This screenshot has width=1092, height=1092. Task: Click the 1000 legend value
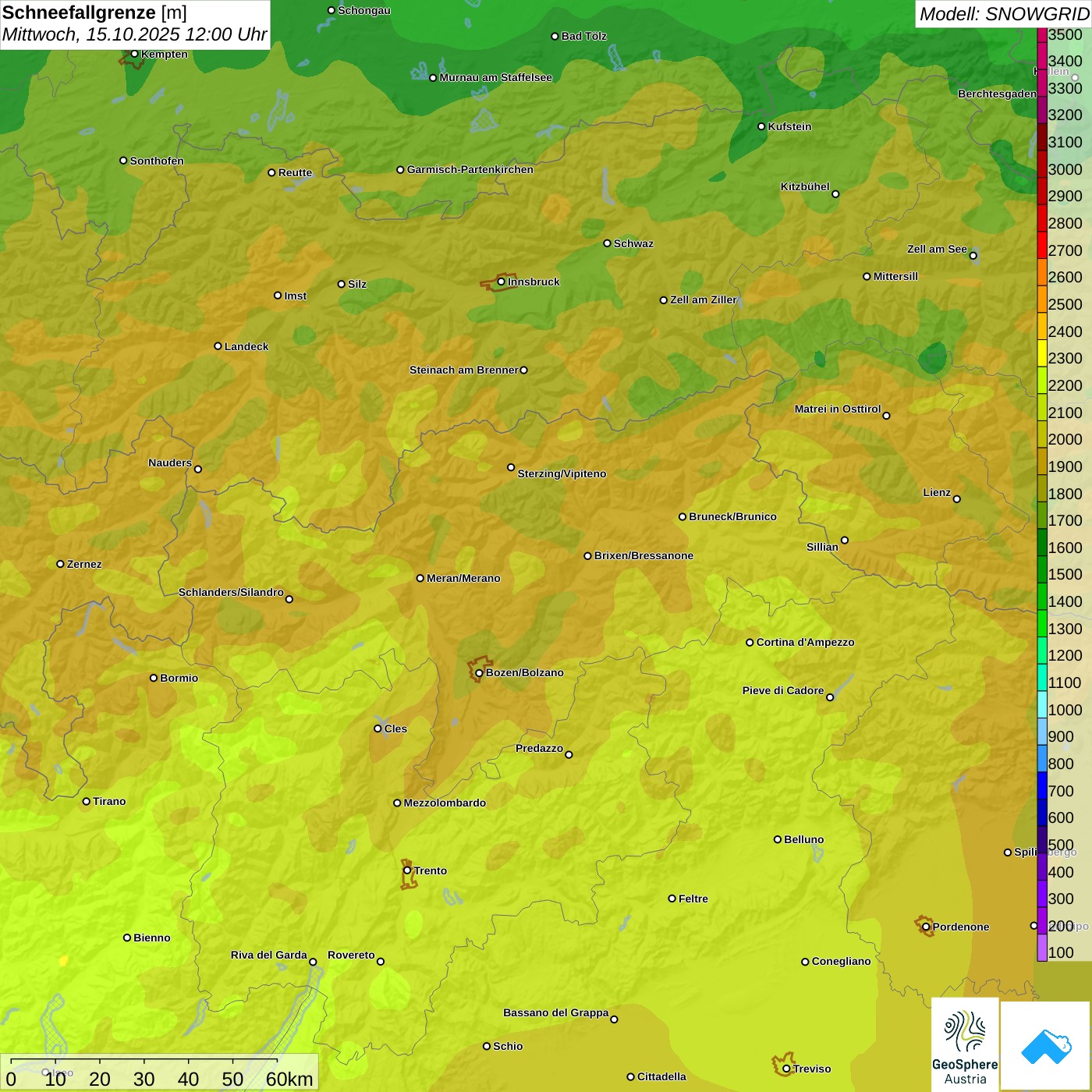pos(1065,710)
